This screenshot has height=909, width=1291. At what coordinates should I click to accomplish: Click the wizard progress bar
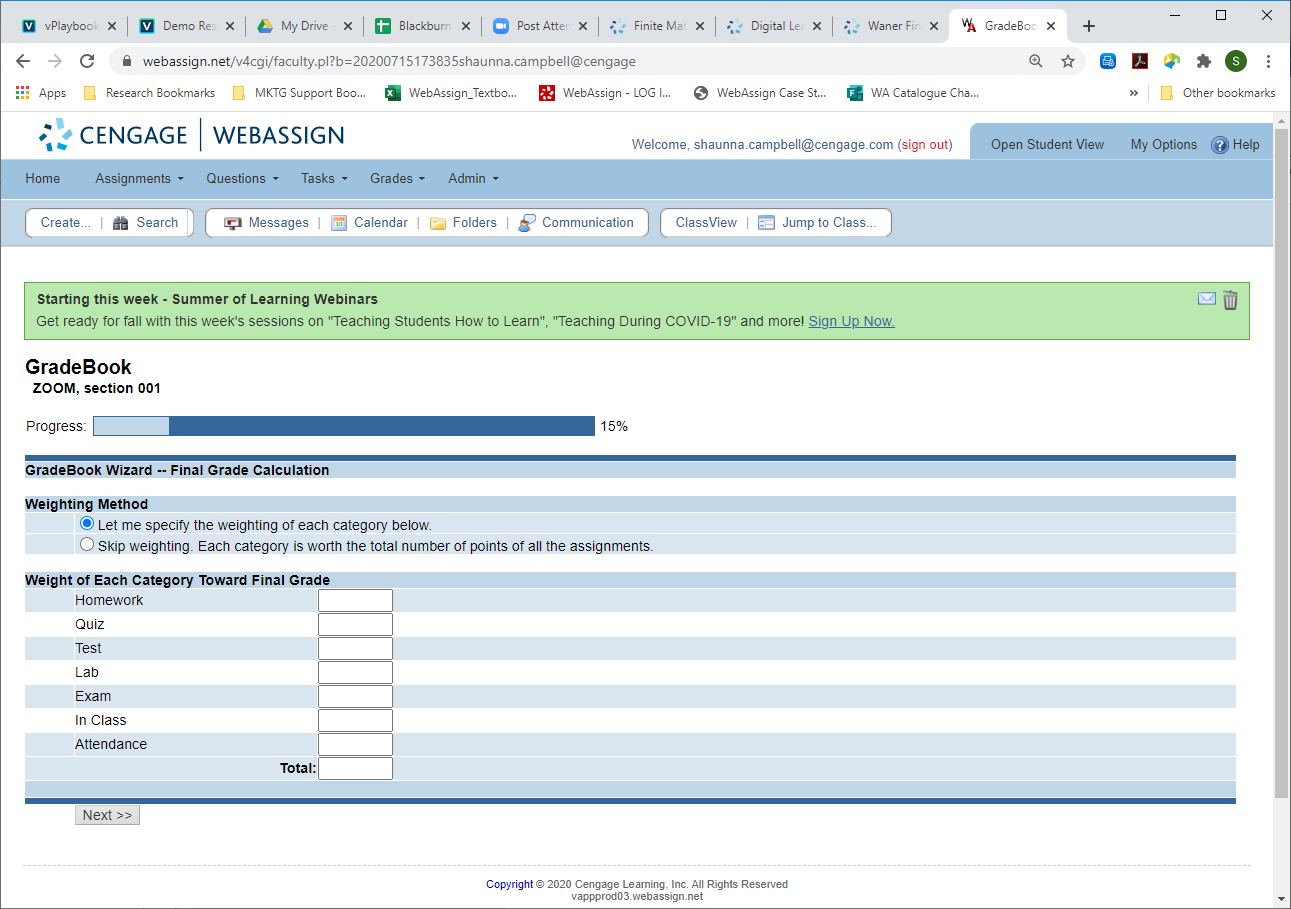[x=344, y=427]
